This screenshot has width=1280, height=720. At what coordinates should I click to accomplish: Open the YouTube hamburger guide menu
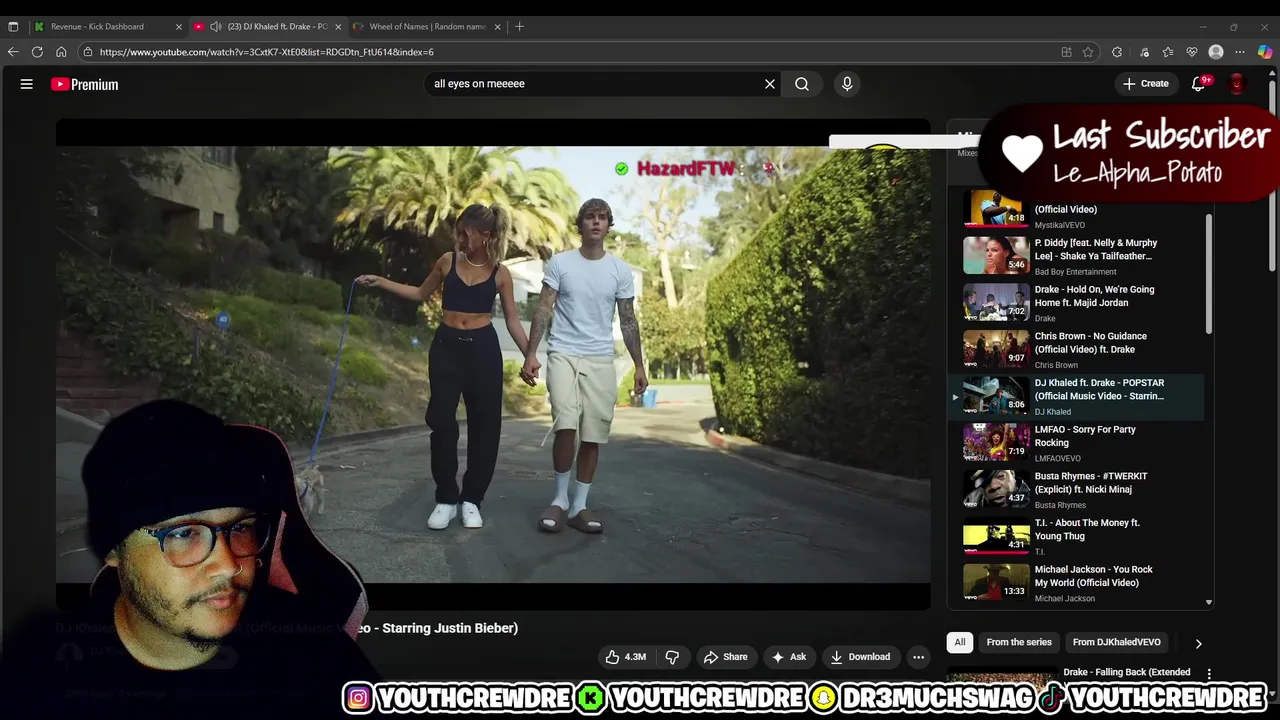coord(27,84)
